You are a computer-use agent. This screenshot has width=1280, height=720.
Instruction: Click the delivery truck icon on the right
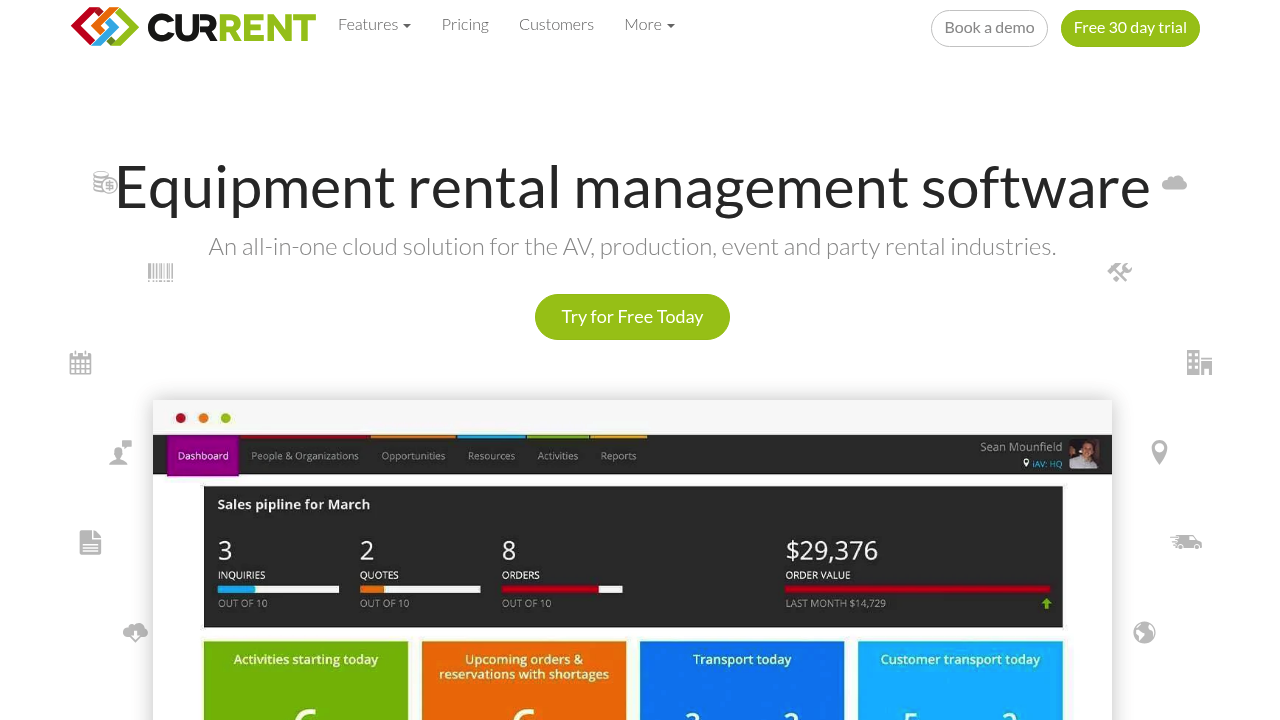1186,541
